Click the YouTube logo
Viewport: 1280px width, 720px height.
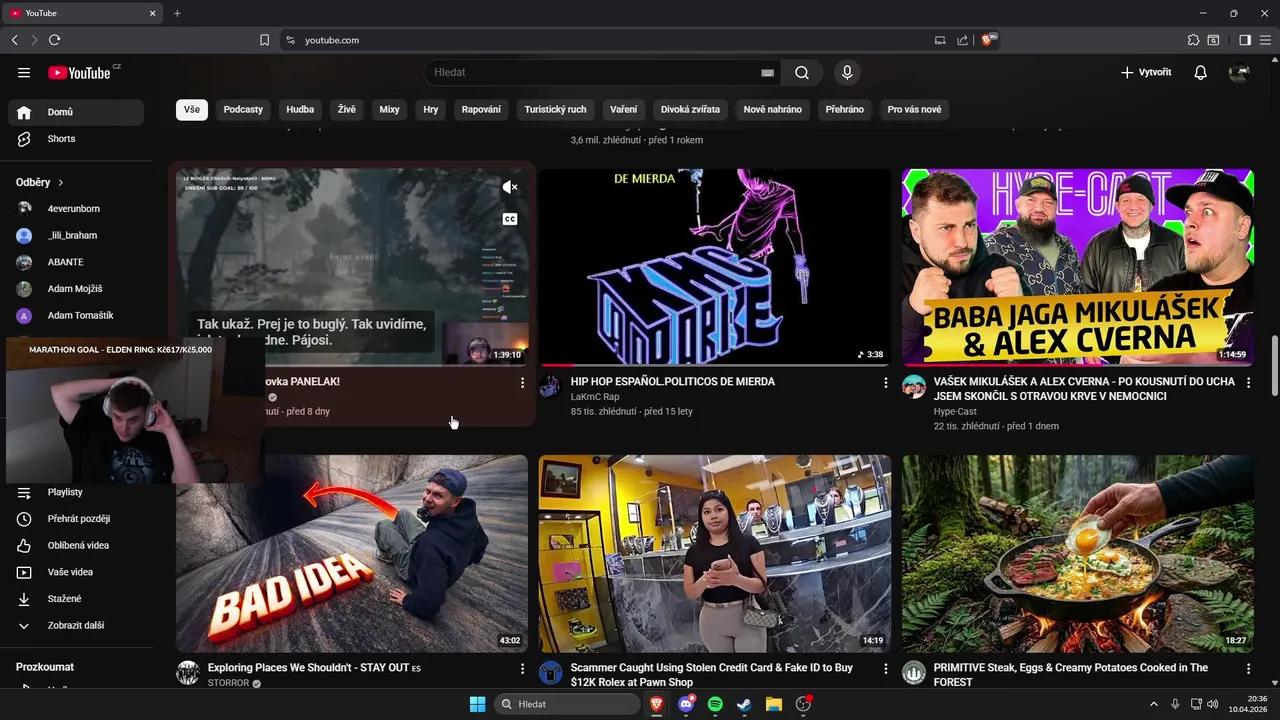(79, 72)
